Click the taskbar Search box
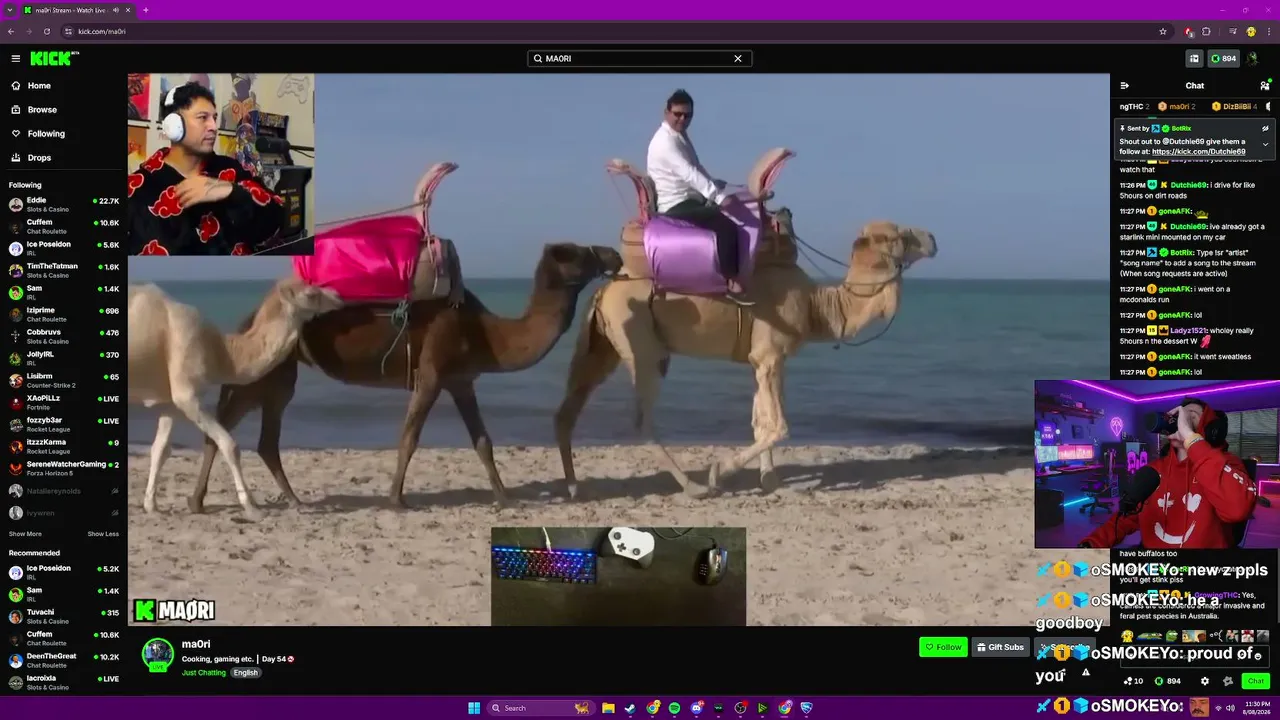Screen dimensions: 1280x720 [x=540, y=708]
